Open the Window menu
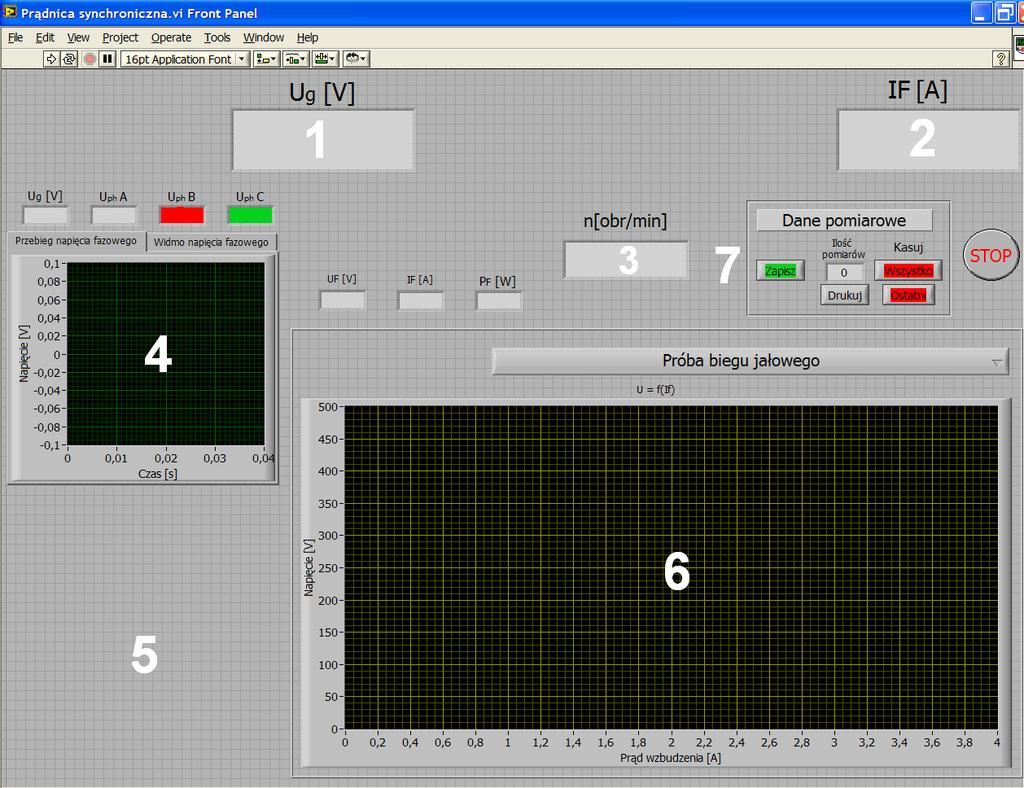Viewport: 1024px width, 788px height. click(263, 37)
